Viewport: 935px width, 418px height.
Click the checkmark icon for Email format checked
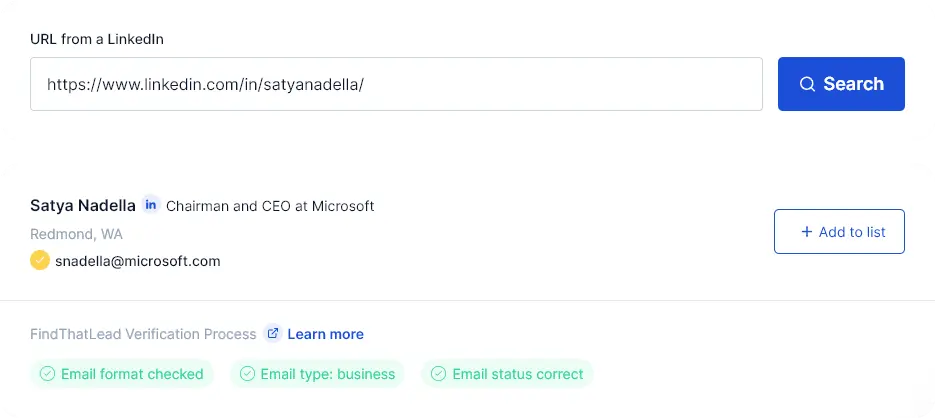(47, 374)
